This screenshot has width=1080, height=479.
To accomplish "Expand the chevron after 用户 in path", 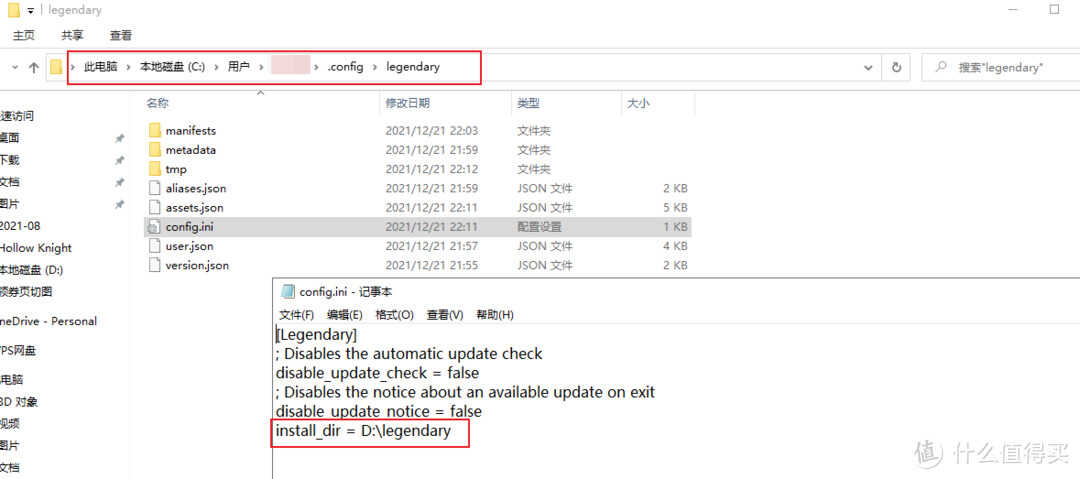I will tap(261, 67).
